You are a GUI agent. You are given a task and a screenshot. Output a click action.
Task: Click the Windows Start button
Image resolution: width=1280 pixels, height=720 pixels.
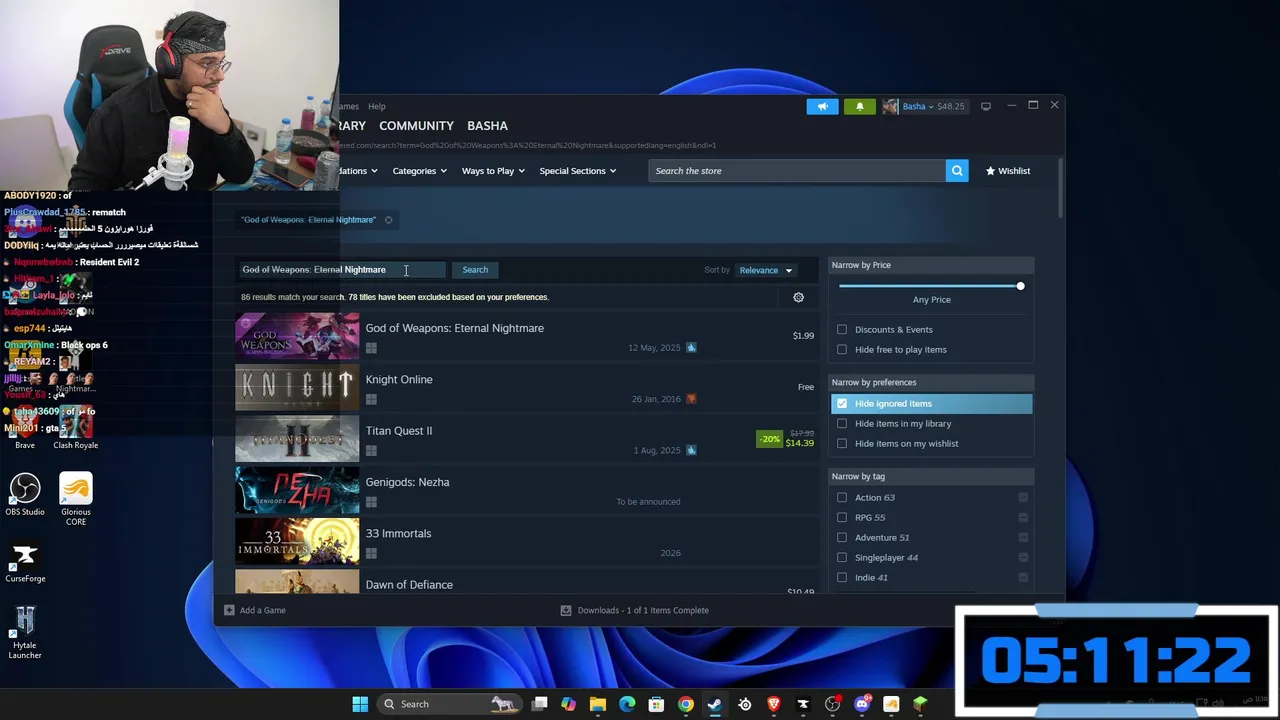tap(360, 704)
